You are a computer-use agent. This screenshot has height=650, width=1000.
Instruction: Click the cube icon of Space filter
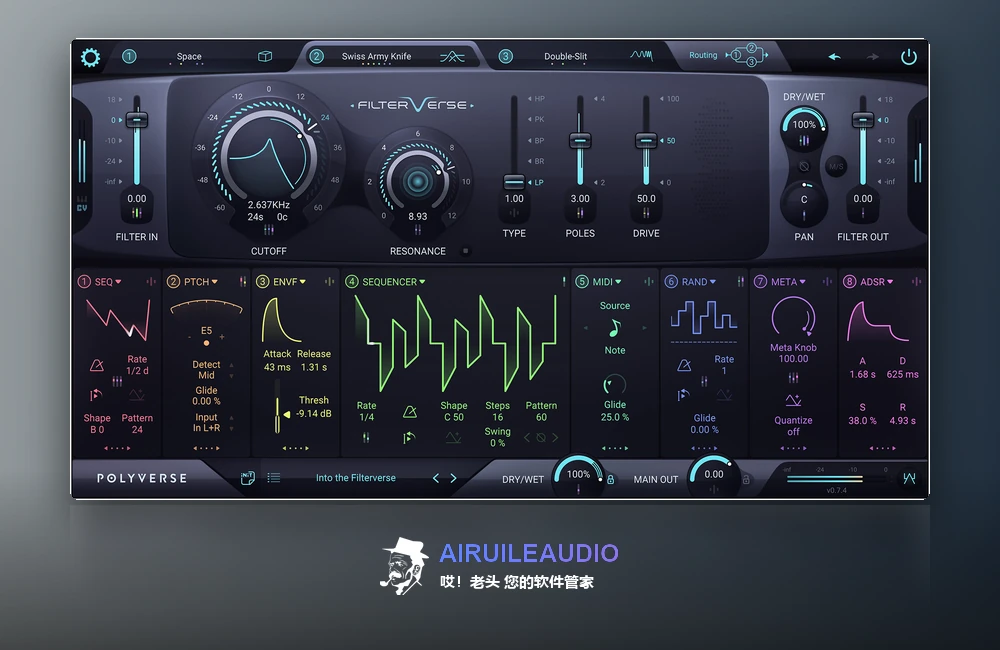(265, 56)
